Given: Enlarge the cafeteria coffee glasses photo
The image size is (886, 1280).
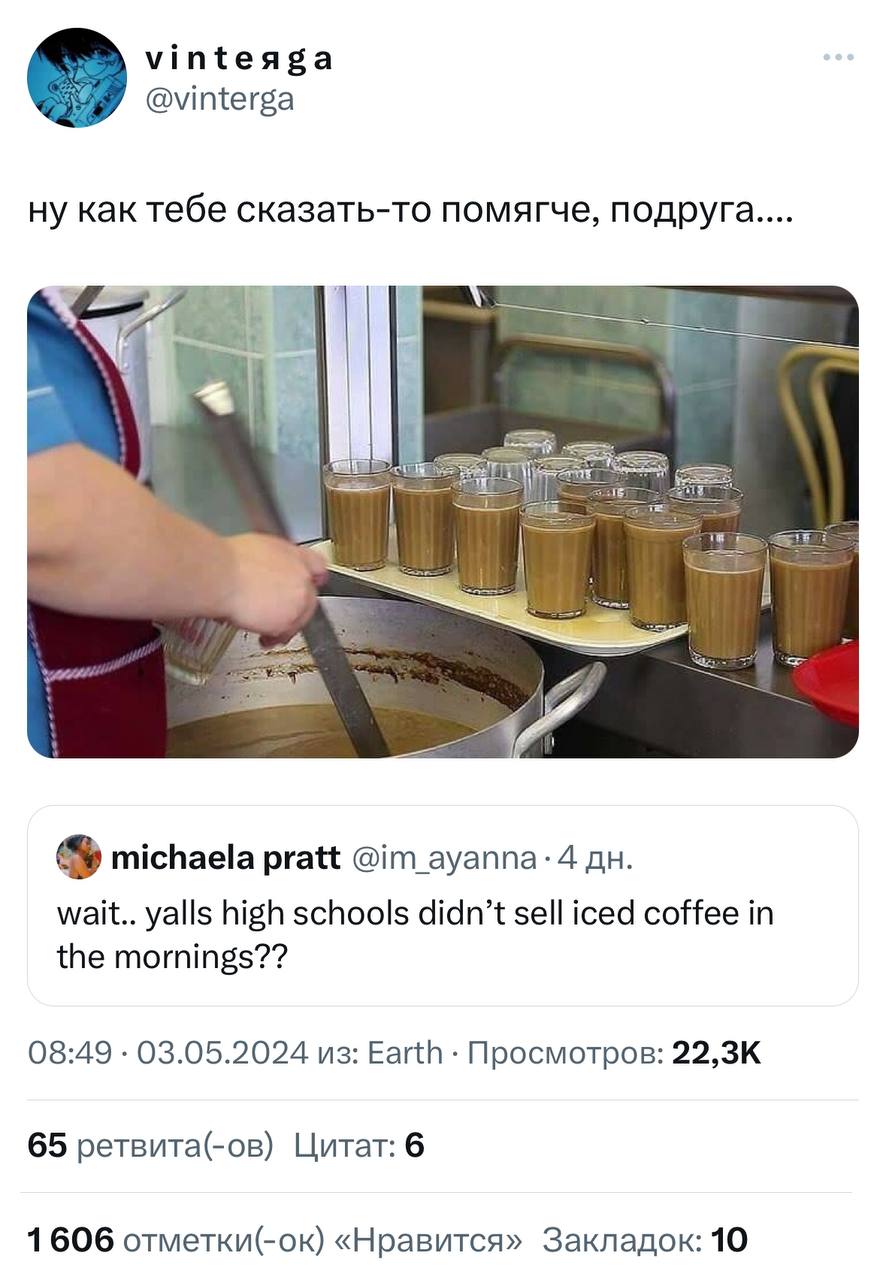Looking at the screenshot, I should [x=442, y=522].
